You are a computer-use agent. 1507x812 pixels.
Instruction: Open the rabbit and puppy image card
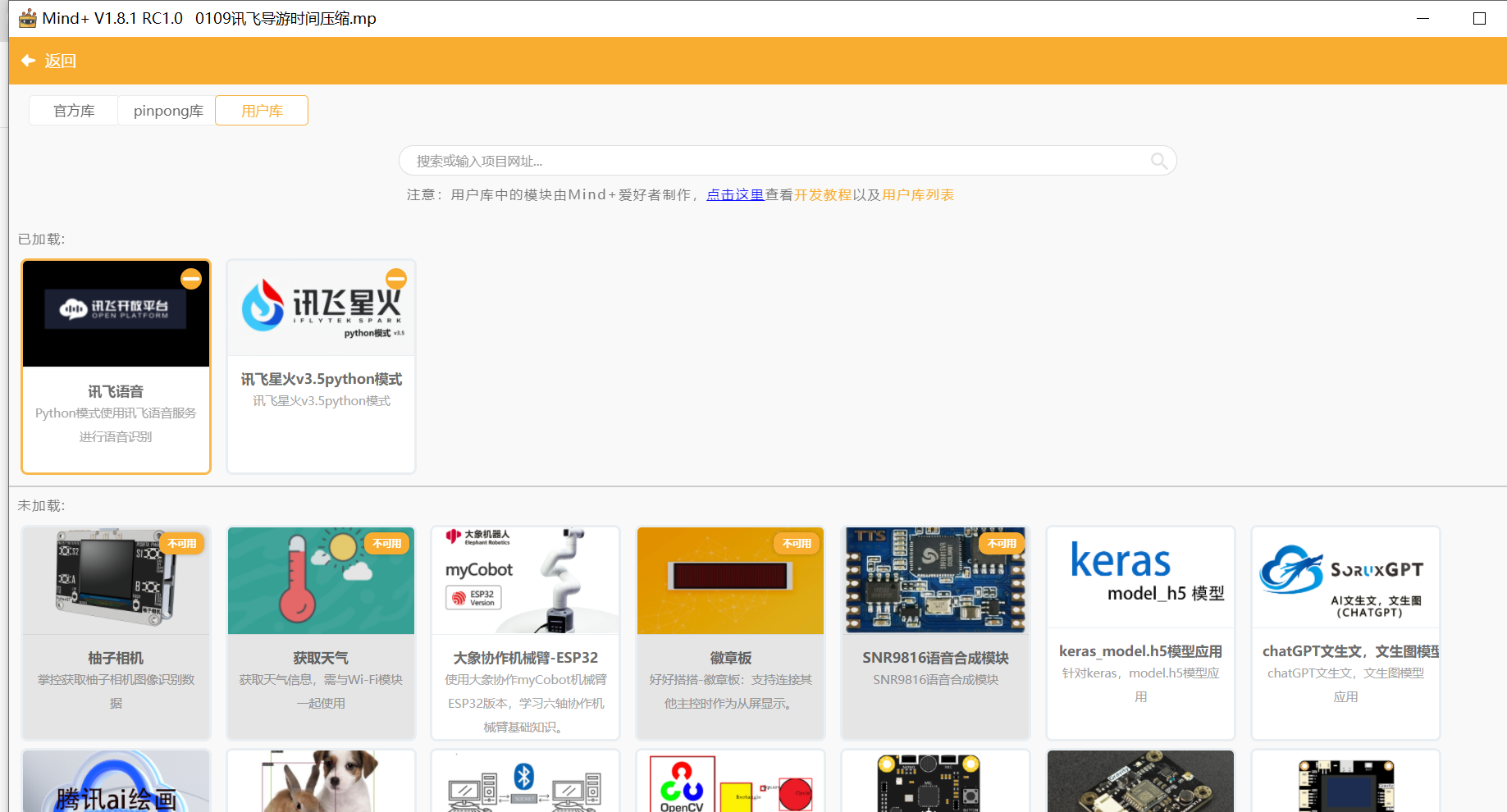tap(321, 781)
